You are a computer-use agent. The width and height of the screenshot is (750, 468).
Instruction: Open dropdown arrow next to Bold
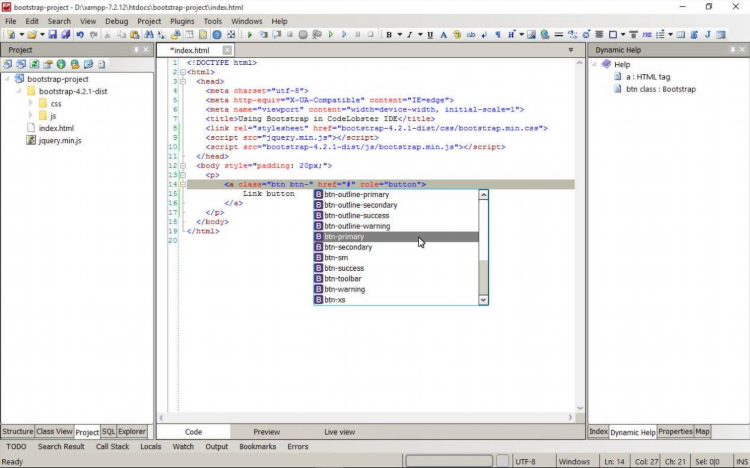(x=399, y=34)
